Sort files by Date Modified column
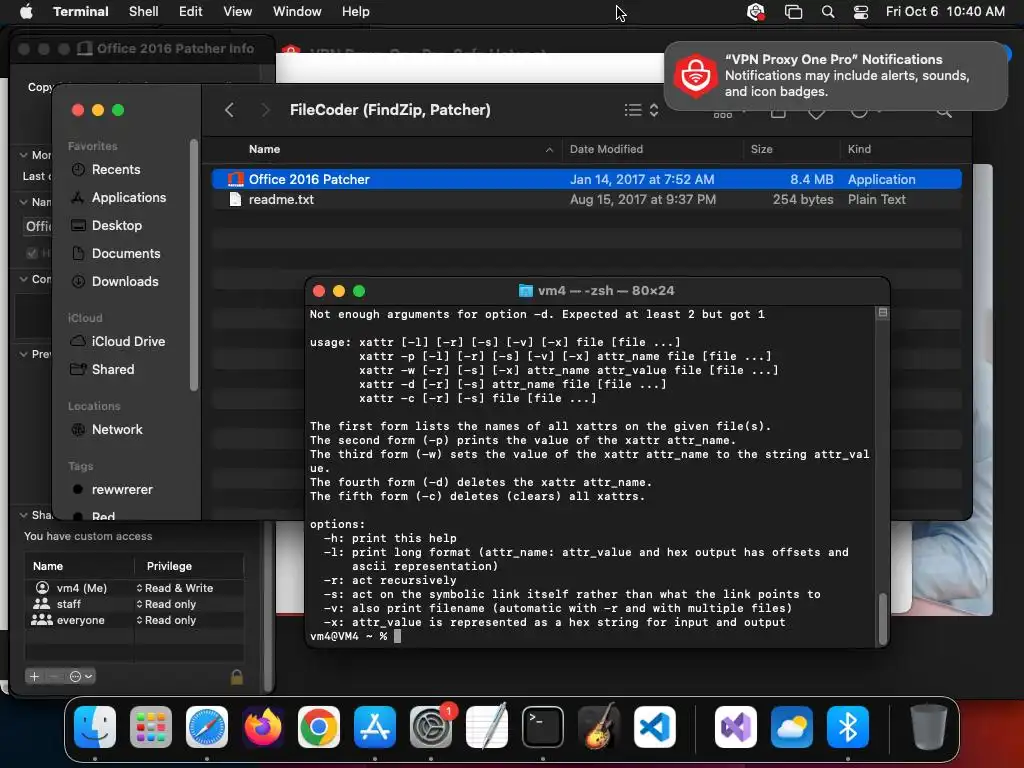The image size is (1024, 768). [653, 149]
